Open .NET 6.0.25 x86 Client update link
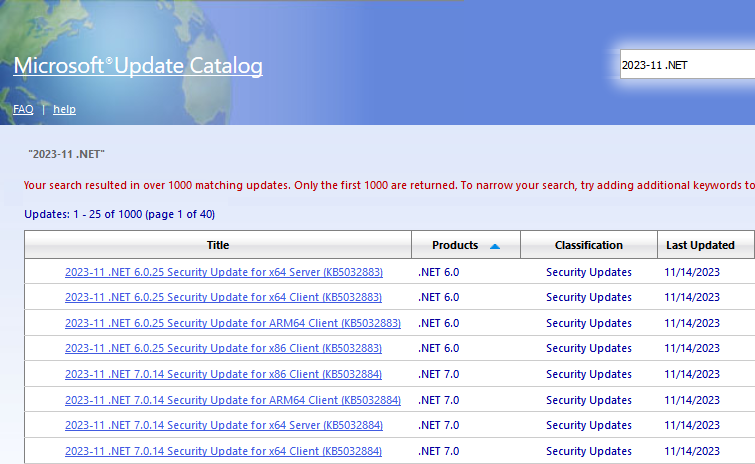This screenshot has height=464, width=755. click(x=223, y=348)
